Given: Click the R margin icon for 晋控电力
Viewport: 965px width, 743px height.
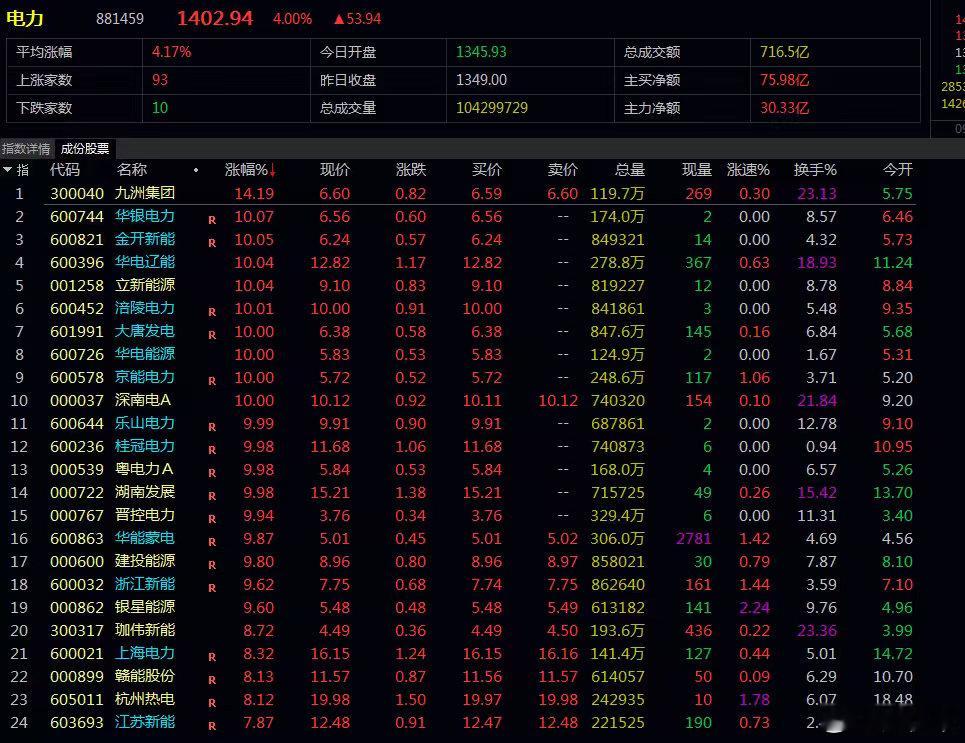Looking at the screenshot, I should 212,518.
